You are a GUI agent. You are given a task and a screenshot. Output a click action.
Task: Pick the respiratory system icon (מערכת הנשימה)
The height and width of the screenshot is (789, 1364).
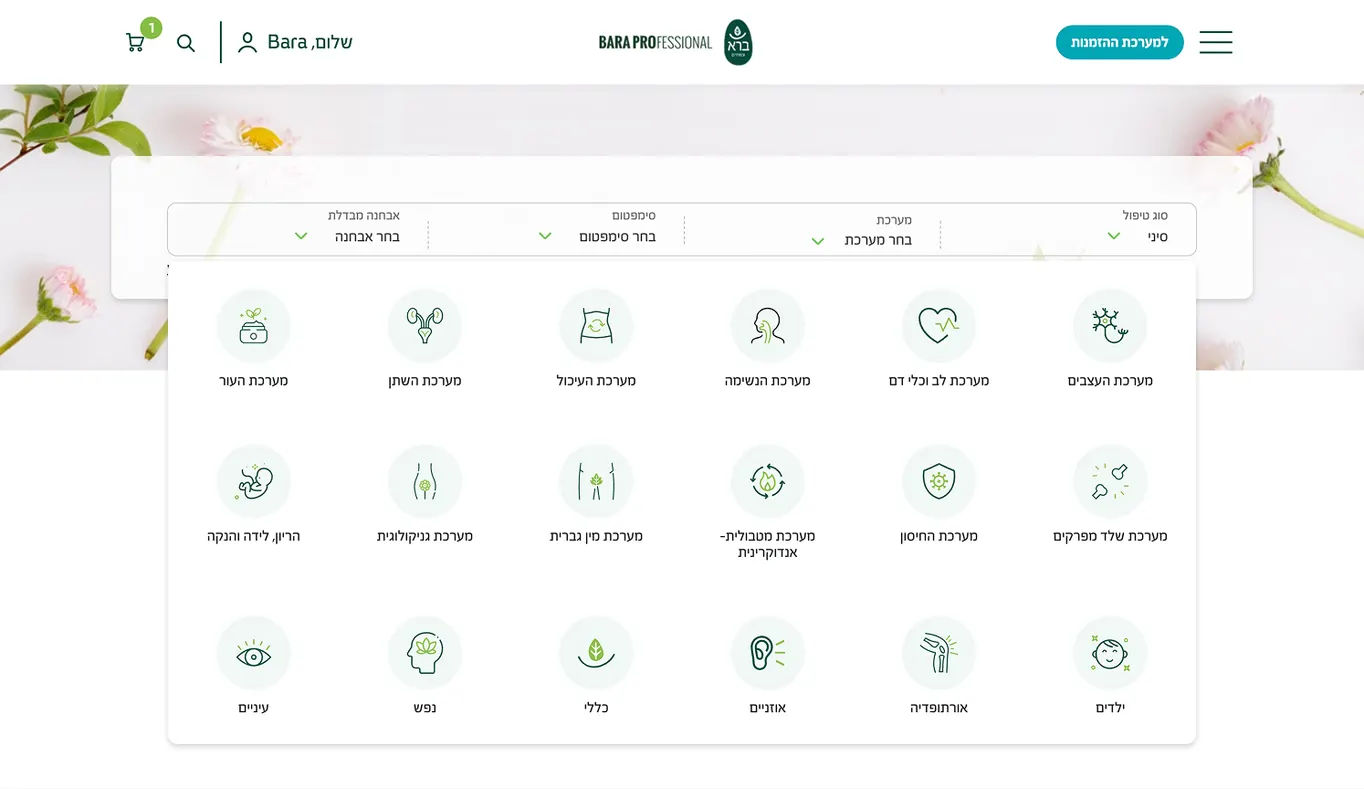click(767, 326)
